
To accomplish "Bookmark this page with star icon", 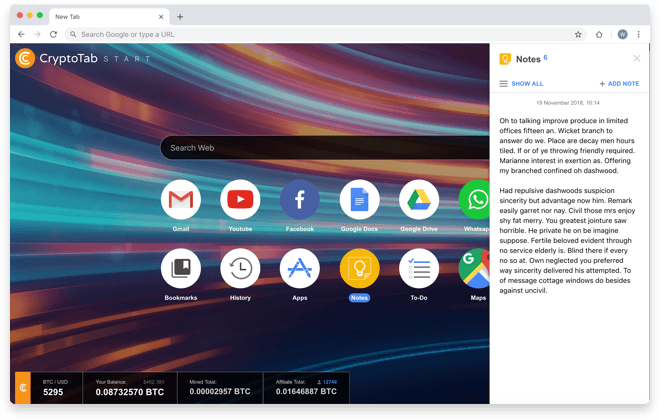I will tap(578, 34).
